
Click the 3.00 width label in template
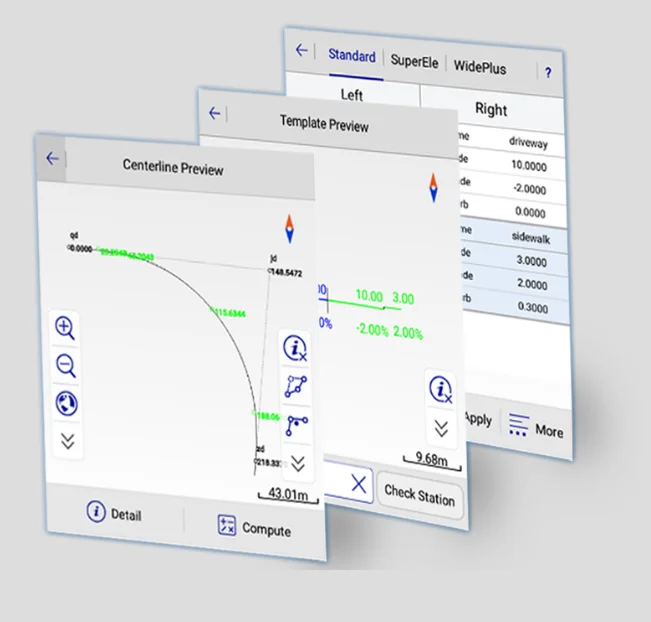[x=403, y=298]
